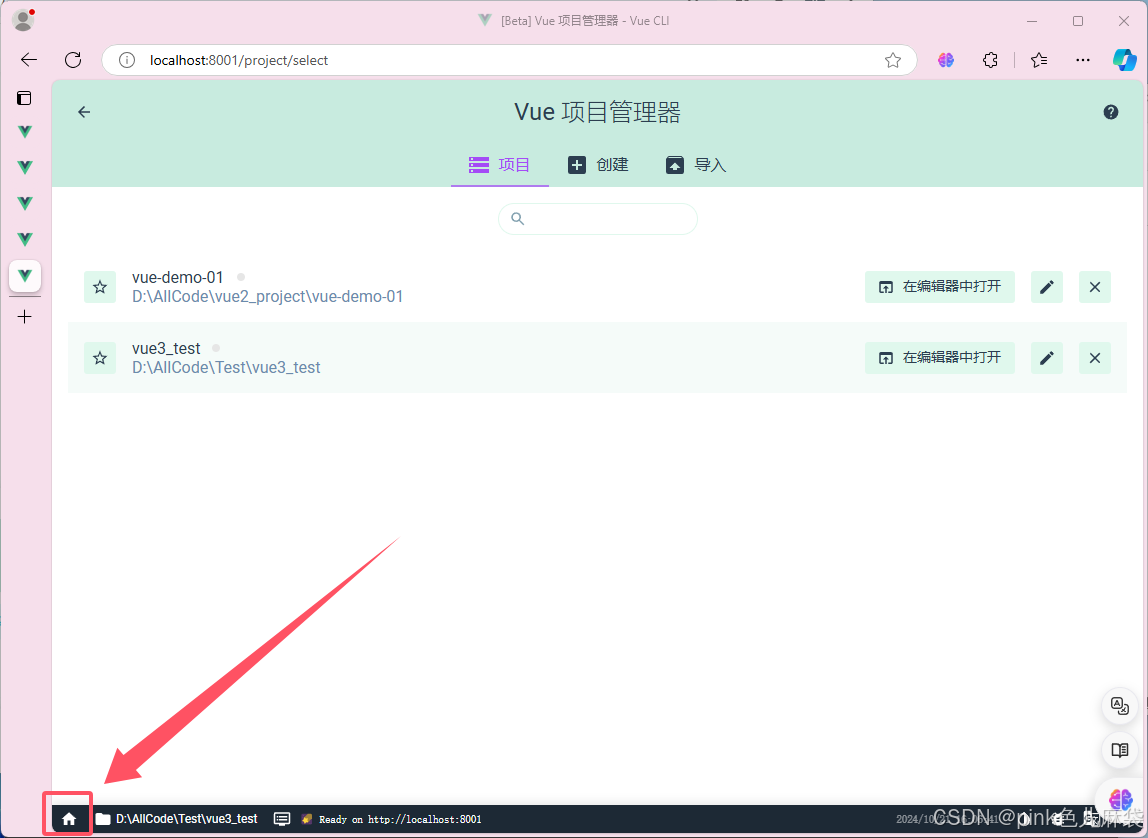Open the favorites list icon
This screenshot has width=1148, height=838.
point(1038,60)
